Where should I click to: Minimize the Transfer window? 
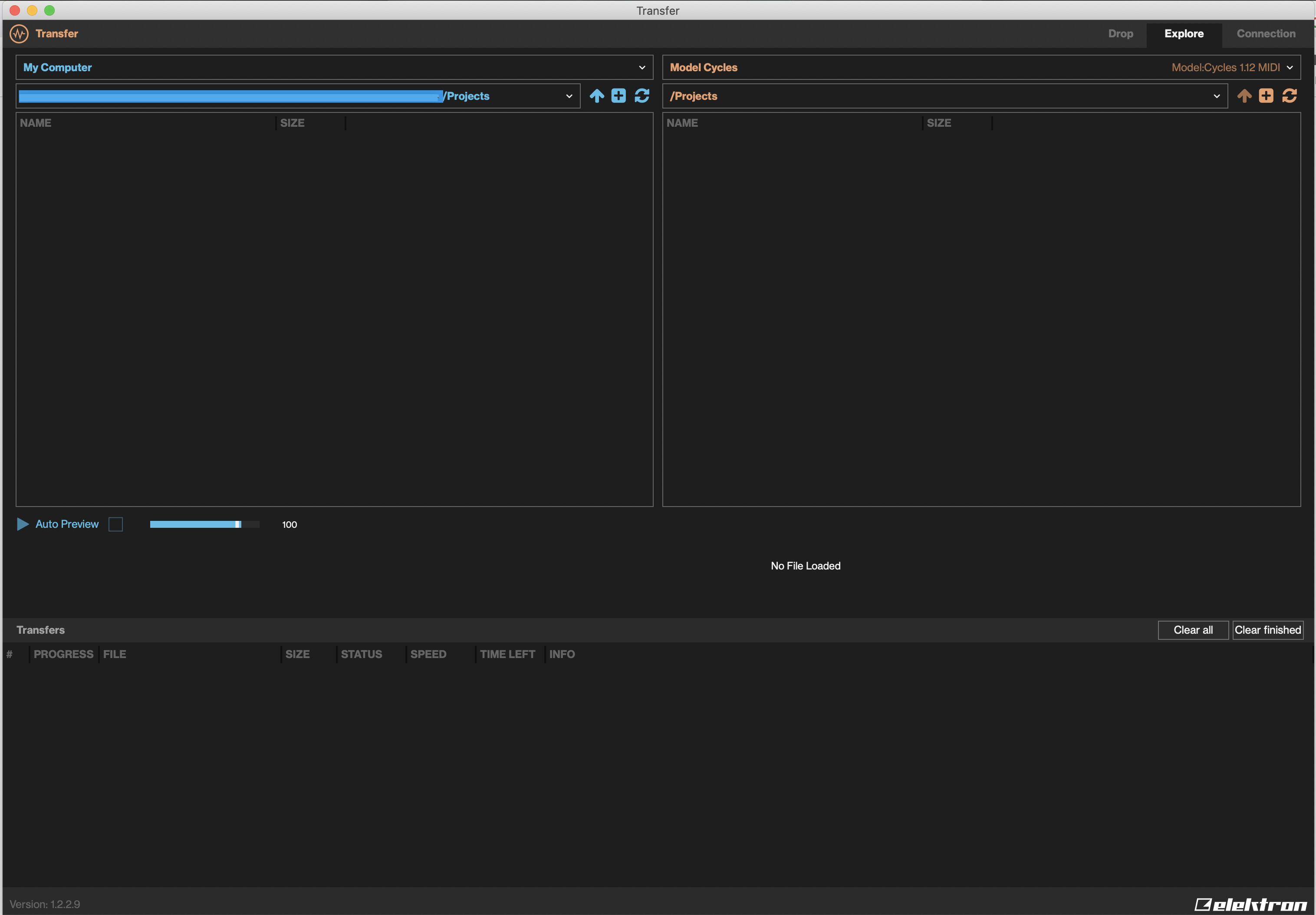32,10
